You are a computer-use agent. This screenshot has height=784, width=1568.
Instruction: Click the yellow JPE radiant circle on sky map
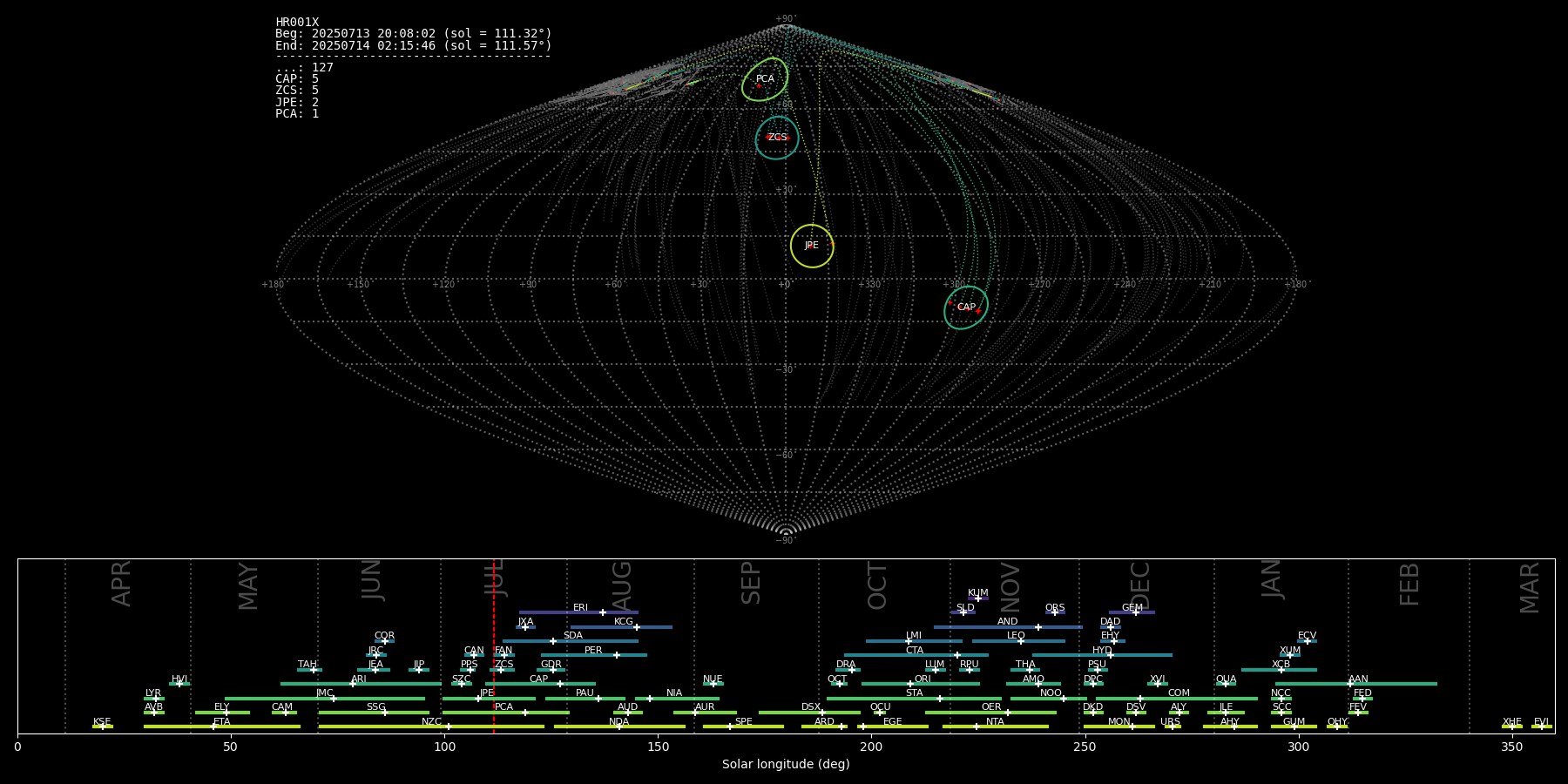click(812, 246)
